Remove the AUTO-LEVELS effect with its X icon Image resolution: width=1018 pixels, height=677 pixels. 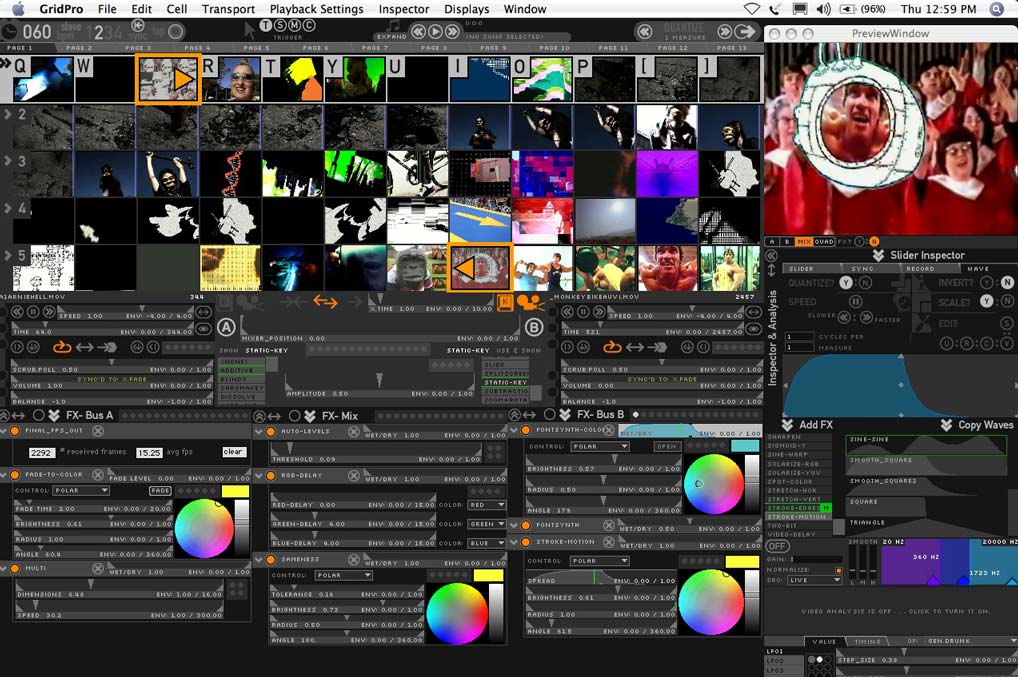354,431
